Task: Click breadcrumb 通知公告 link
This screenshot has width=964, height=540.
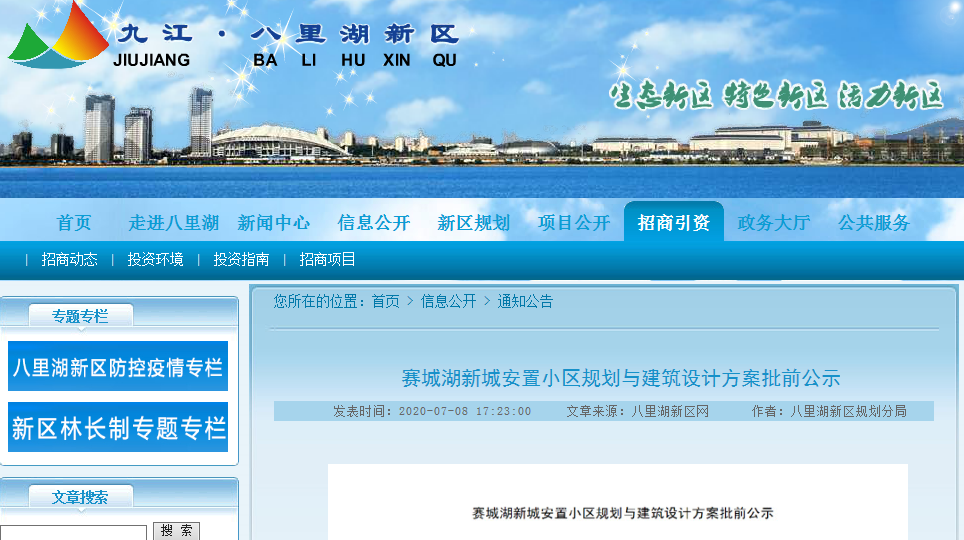Action: 525,301
